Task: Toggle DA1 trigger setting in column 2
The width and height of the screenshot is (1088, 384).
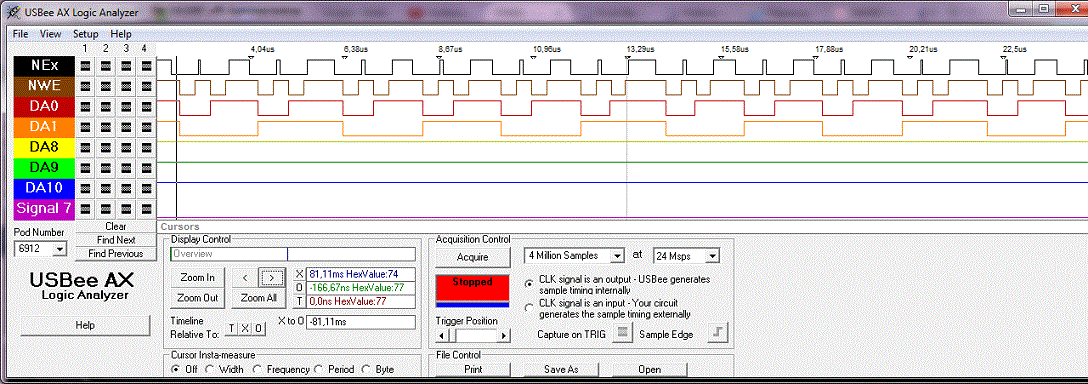Action: tap(105, 127)
